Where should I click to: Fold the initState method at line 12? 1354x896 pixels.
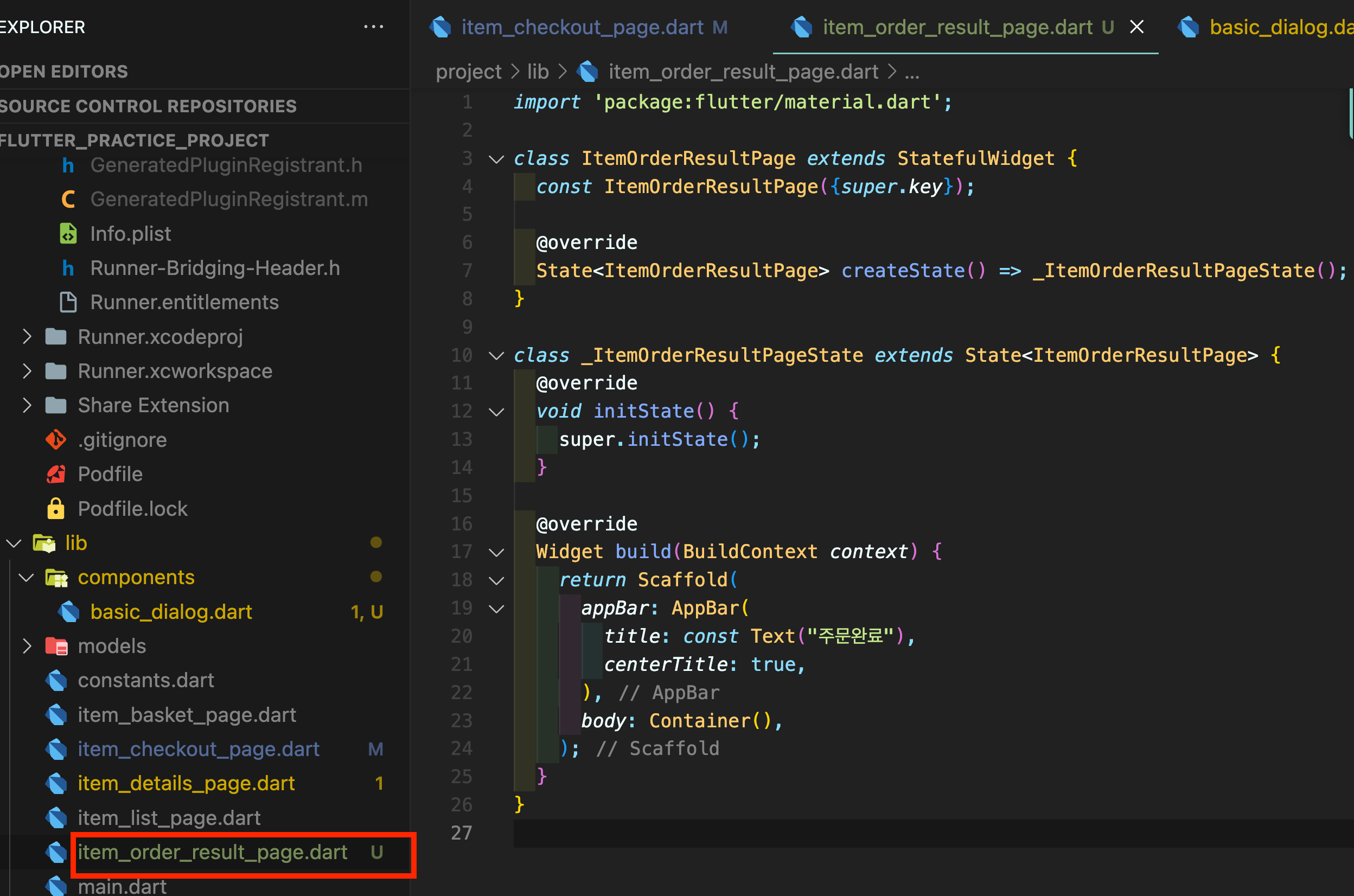[496, 412]
